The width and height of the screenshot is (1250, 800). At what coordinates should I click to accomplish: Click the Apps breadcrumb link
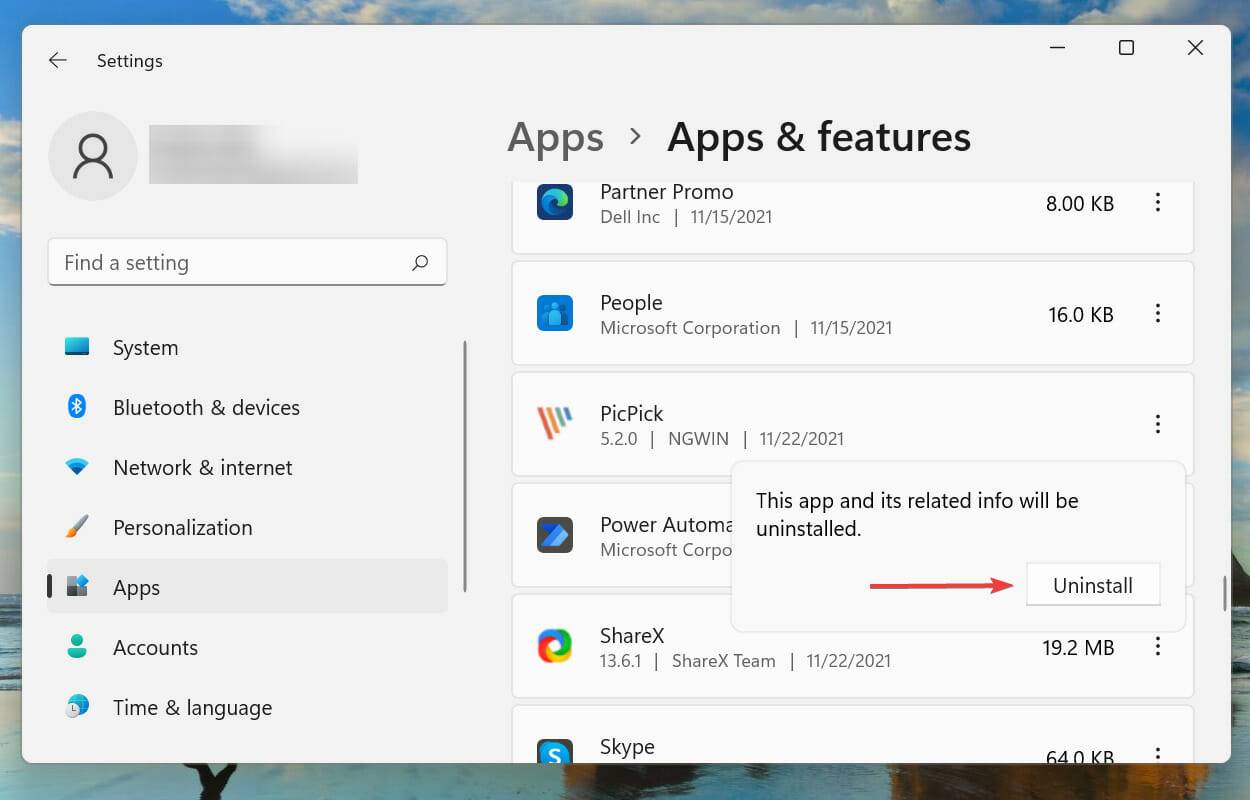click(x=556, y=138)
